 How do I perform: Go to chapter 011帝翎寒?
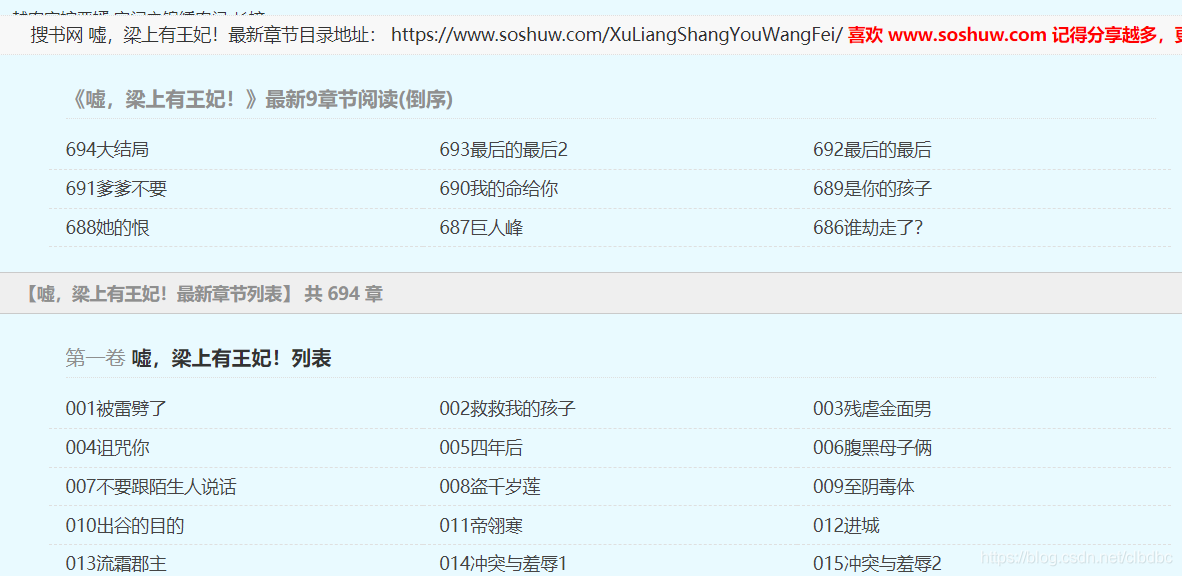(x=481, y=526)
